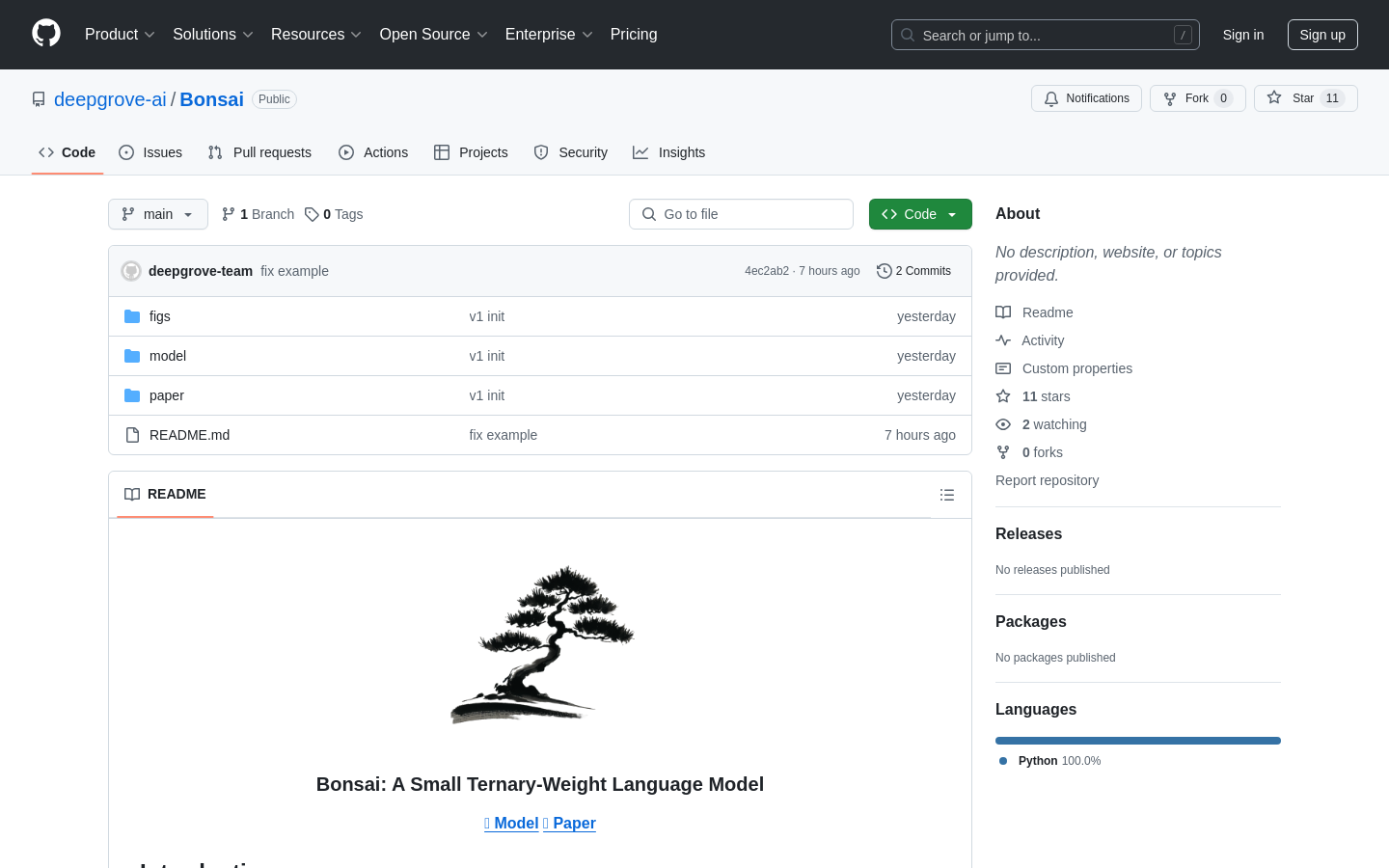Open the Activity link in About
Image resolution: width=1389 pixels, height=868 pixels.
point(1030,340)
